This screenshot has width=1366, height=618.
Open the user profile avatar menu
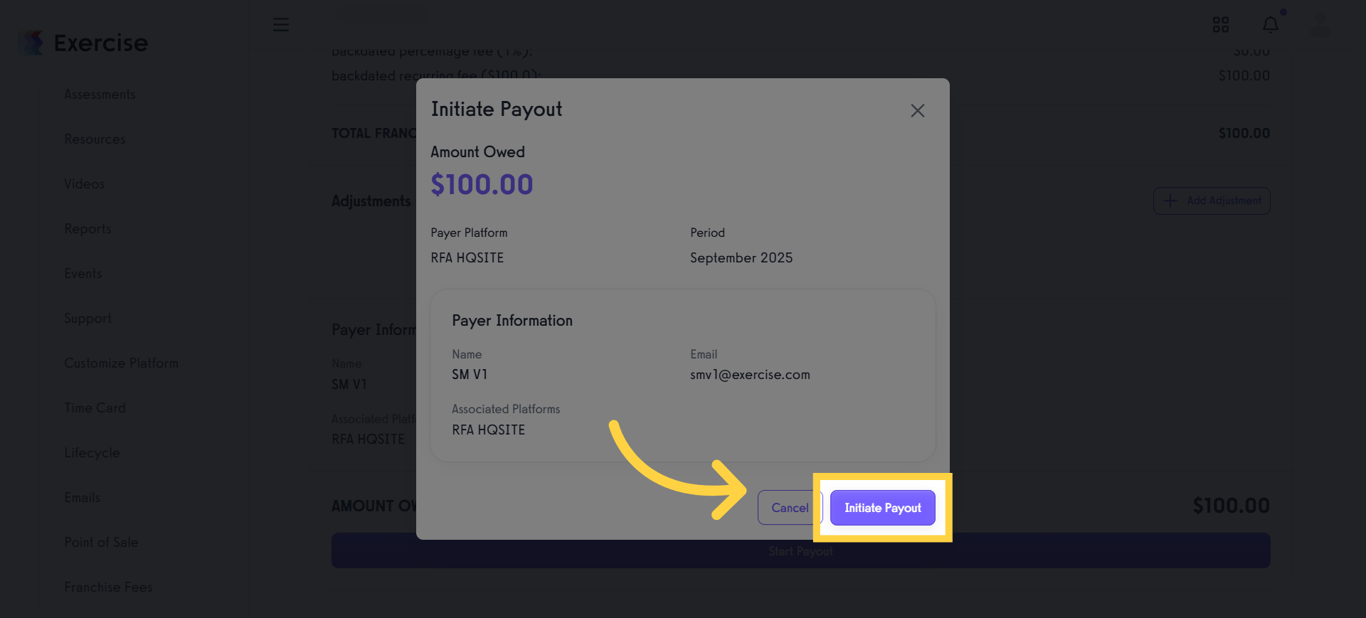[1319, 24]
